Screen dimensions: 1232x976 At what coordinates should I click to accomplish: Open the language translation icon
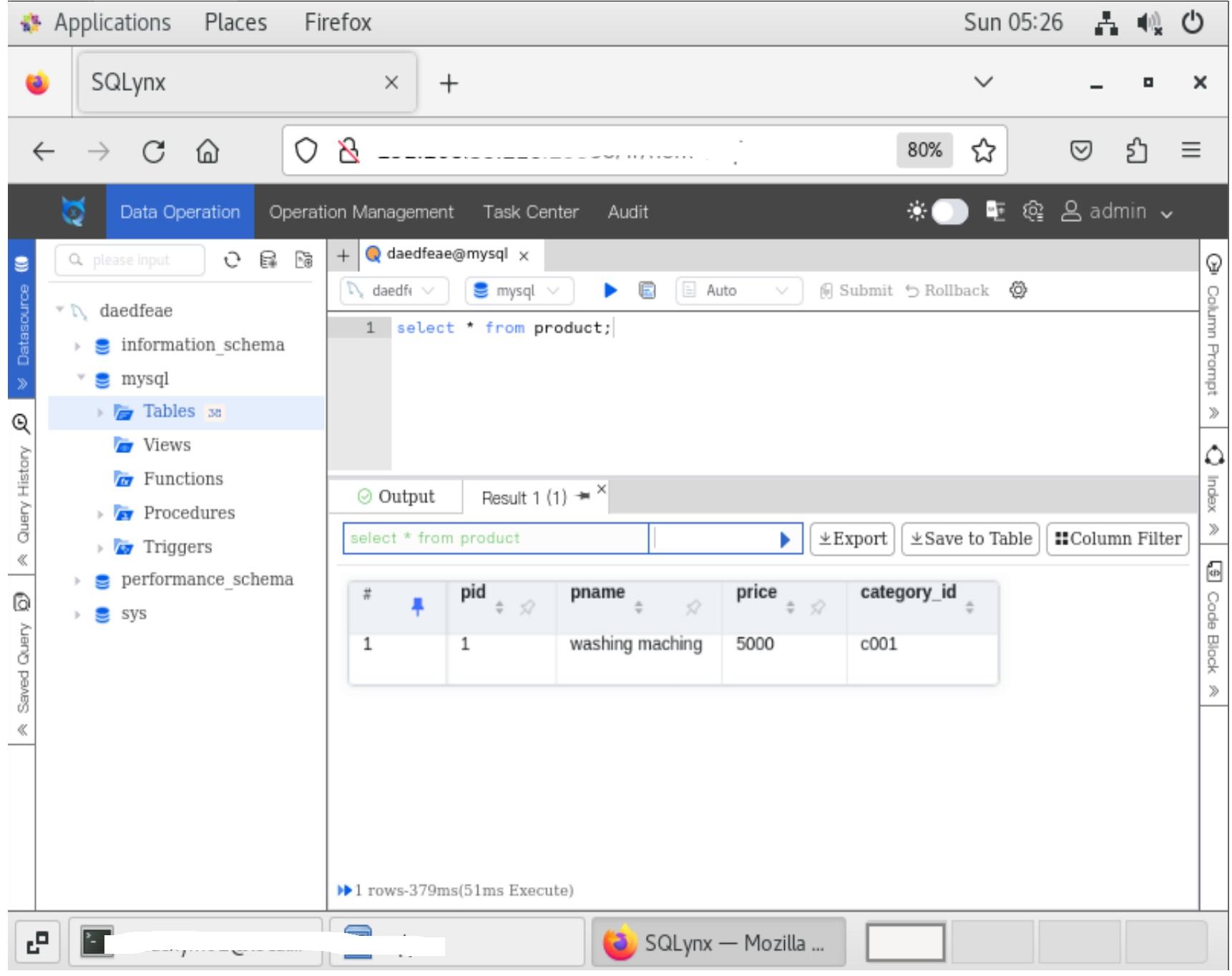[x=995, y=211]
